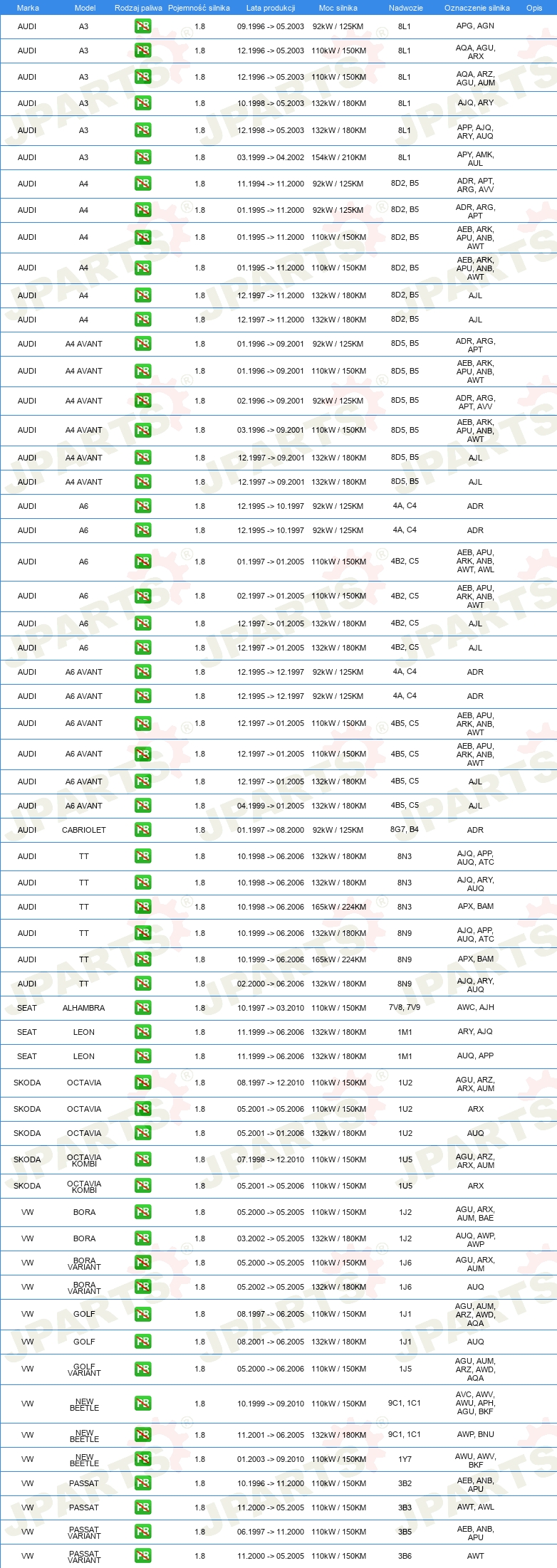Click fuel icon in New Beetle 1Y7 row
Image resolution: width=557 pixels, height=1568 pixels.
point(142,1459)
